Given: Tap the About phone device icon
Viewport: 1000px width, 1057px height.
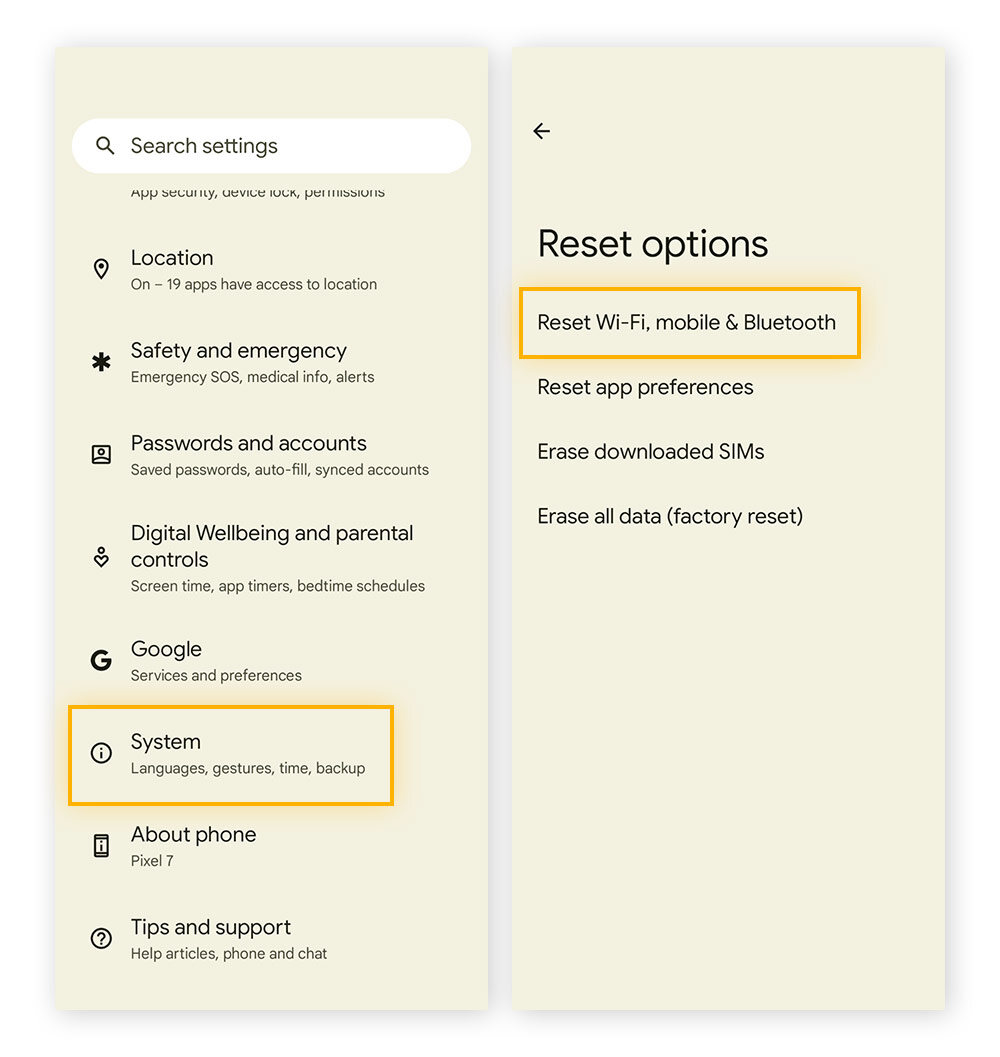Looking at the screenshot, I should [101, 845].
